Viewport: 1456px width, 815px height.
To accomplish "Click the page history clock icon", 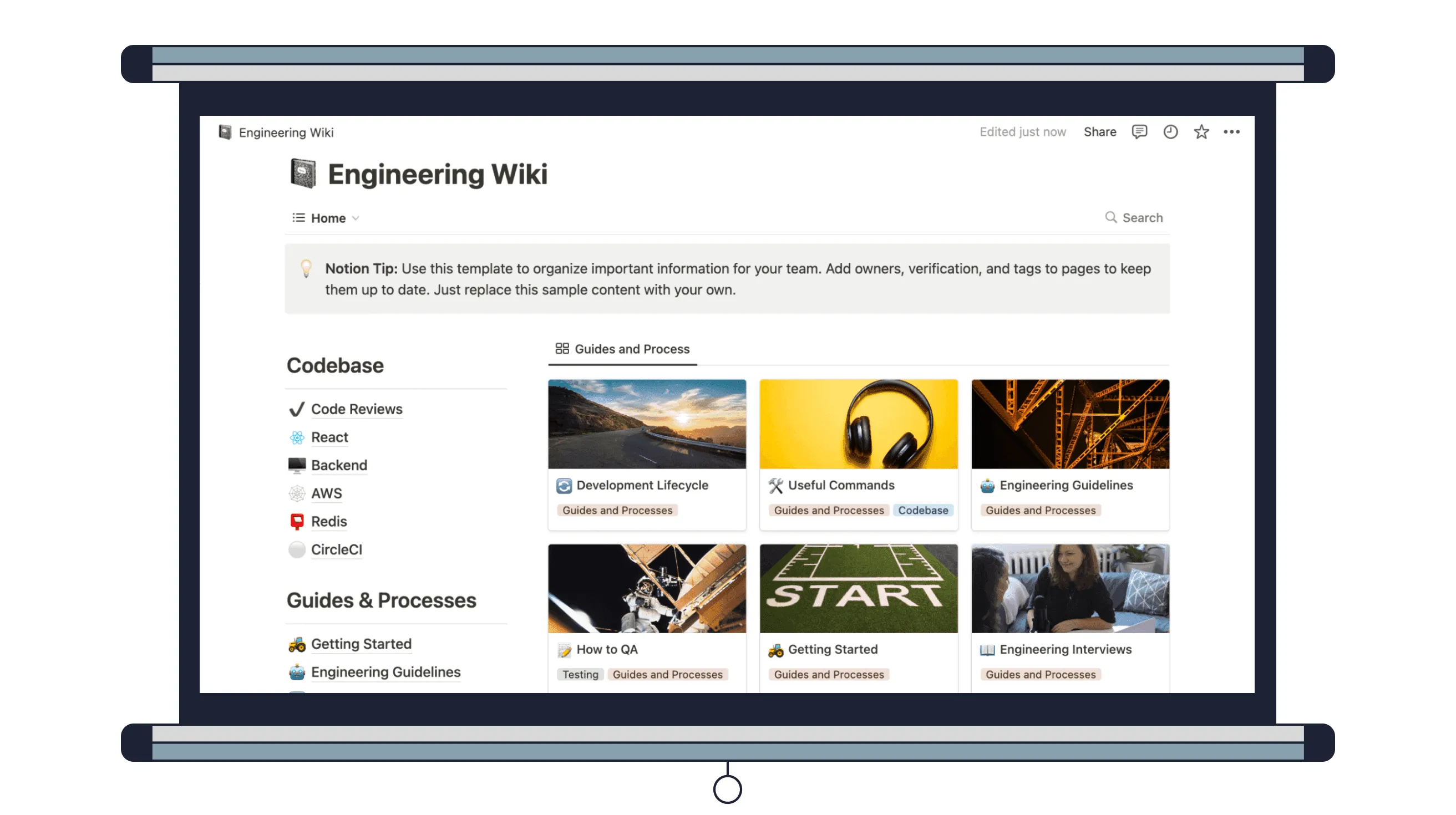I will click(x=1171, y=131).
